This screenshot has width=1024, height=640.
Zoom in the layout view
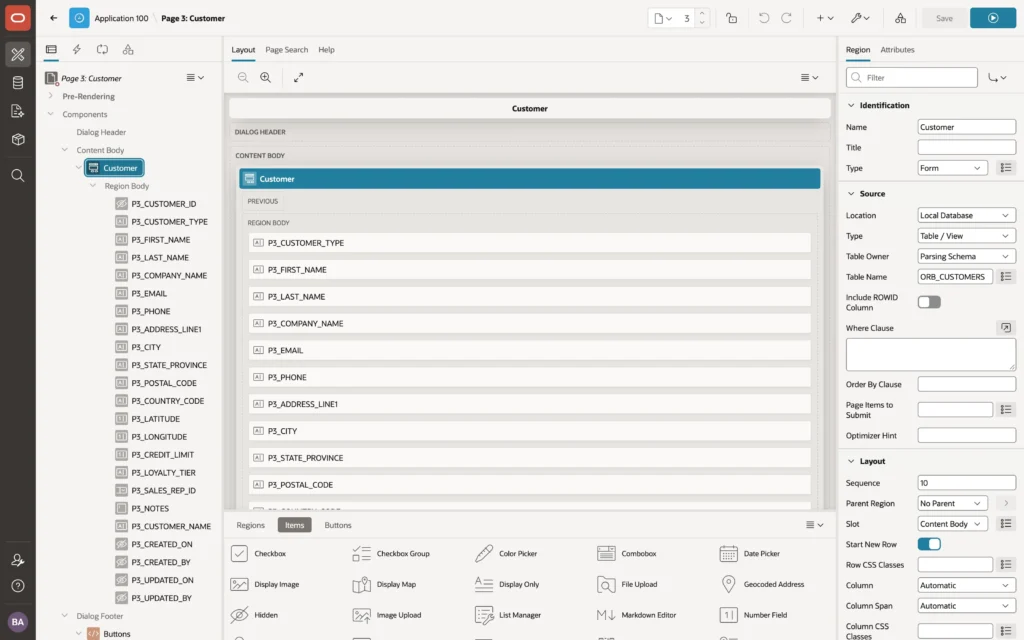[x=266, y=77]
